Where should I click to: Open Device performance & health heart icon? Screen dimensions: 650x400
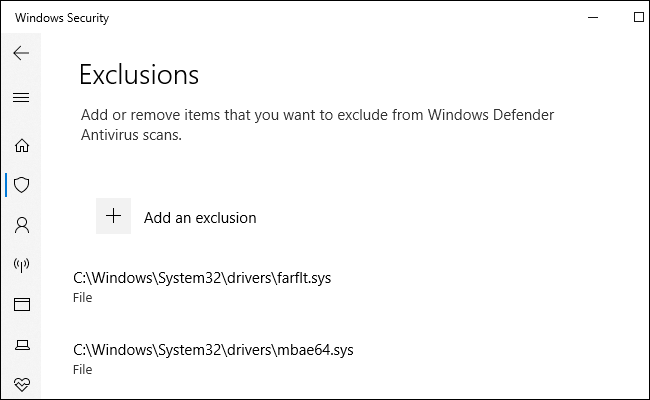[21, 384]
